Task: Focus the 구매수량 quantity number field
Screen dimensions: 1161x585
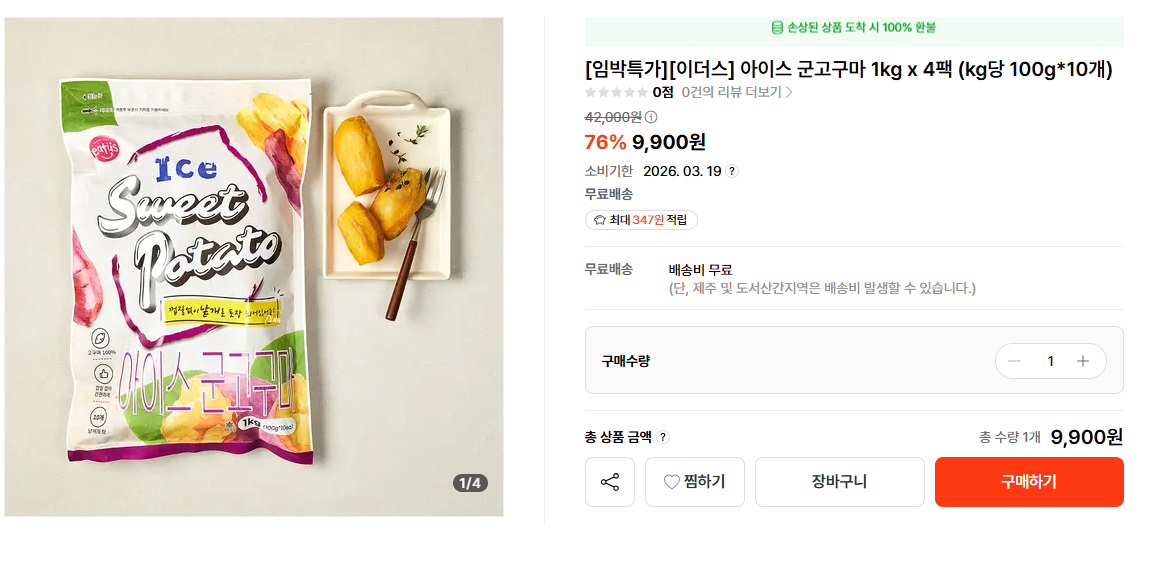Action: pos(1050,361)
